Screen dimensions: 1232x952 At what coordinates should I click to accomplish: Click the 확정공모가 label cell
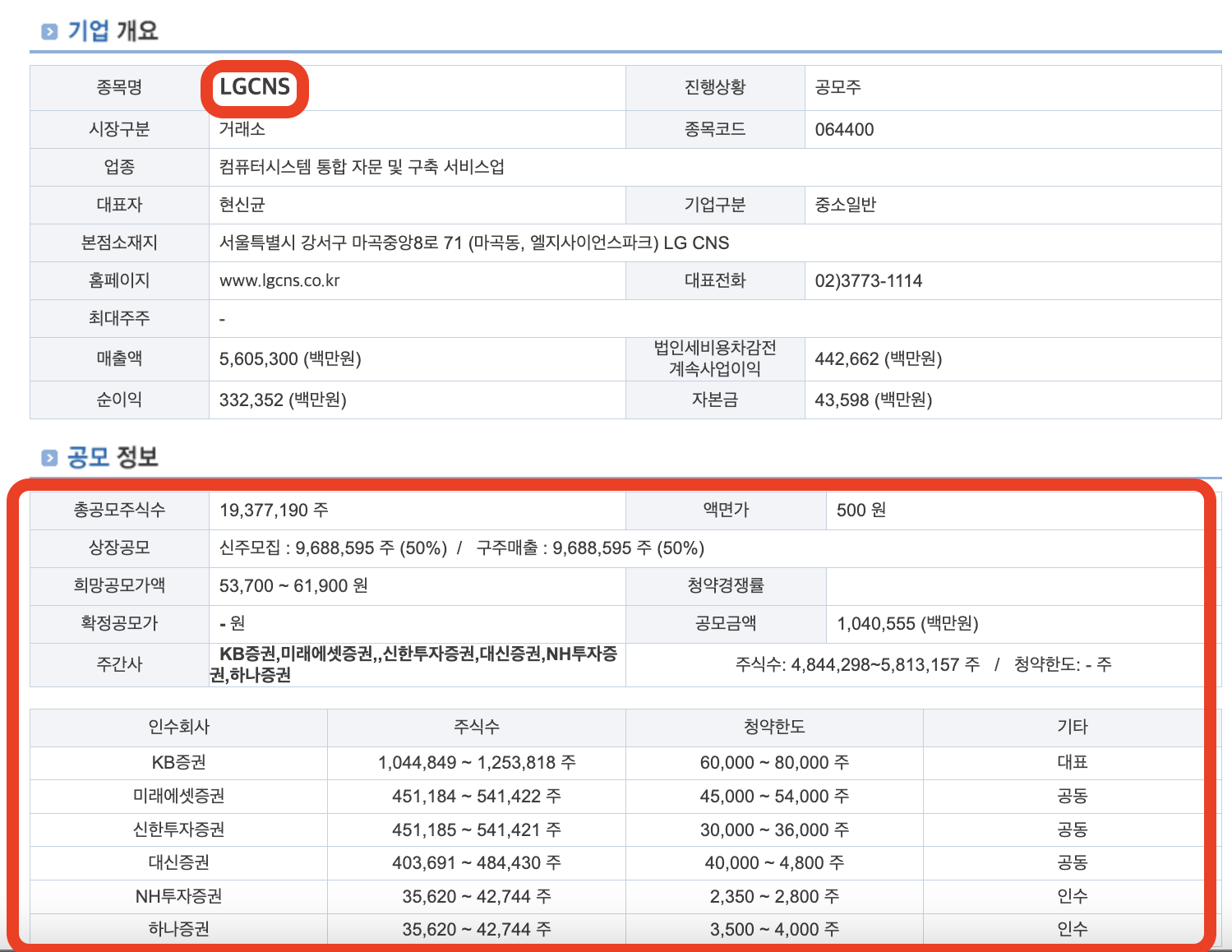[x=120, y=623]
